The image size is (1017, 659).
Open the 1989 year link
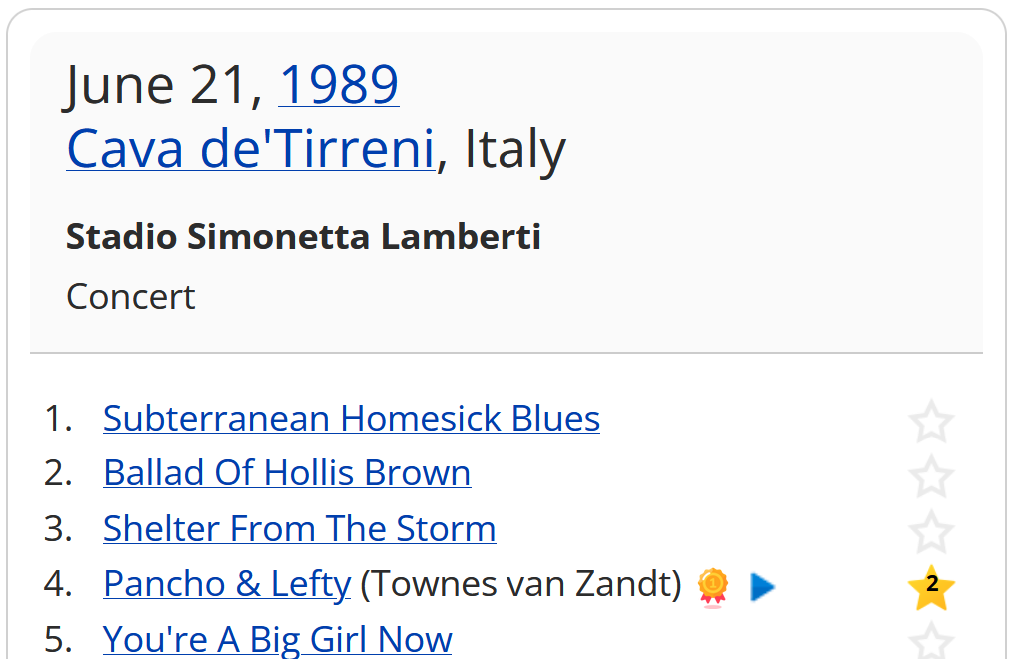pyautogui.click(x=338, y=84)
